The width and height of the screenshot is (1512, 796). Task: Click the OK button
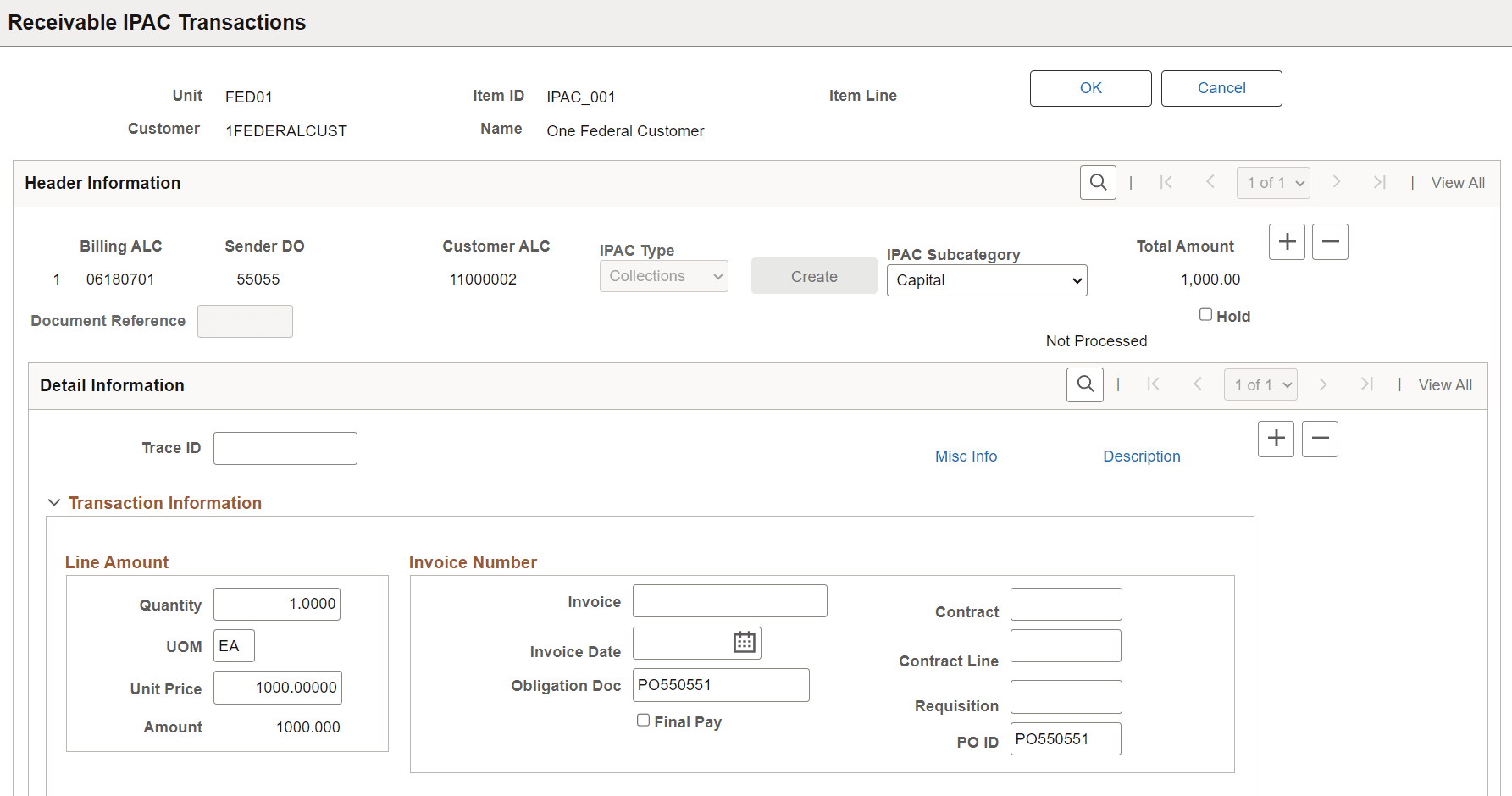1090,88
